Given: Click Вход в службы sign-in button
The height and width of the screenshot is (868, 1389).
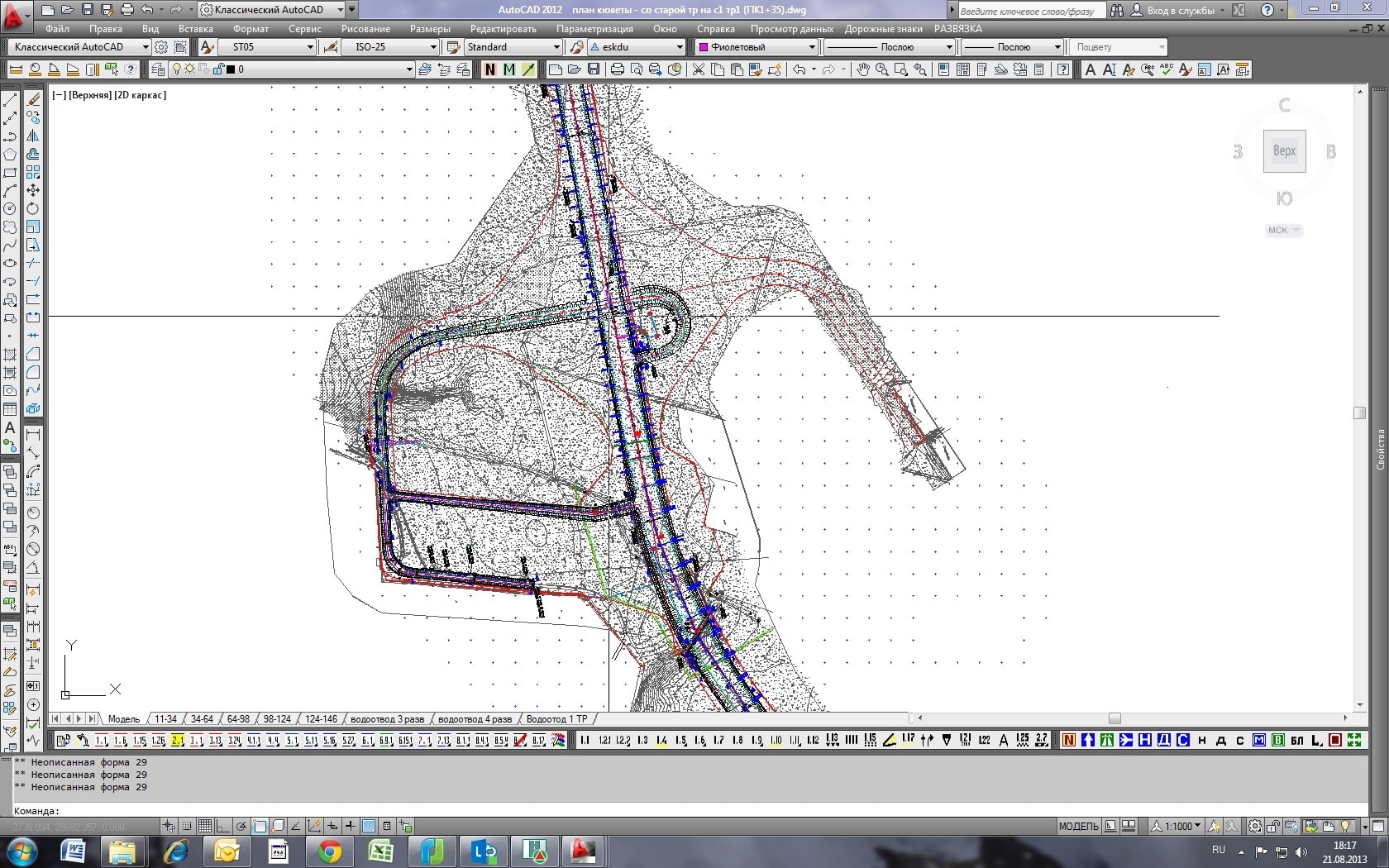Looking at the screenshot, I should click(1179, 10).
